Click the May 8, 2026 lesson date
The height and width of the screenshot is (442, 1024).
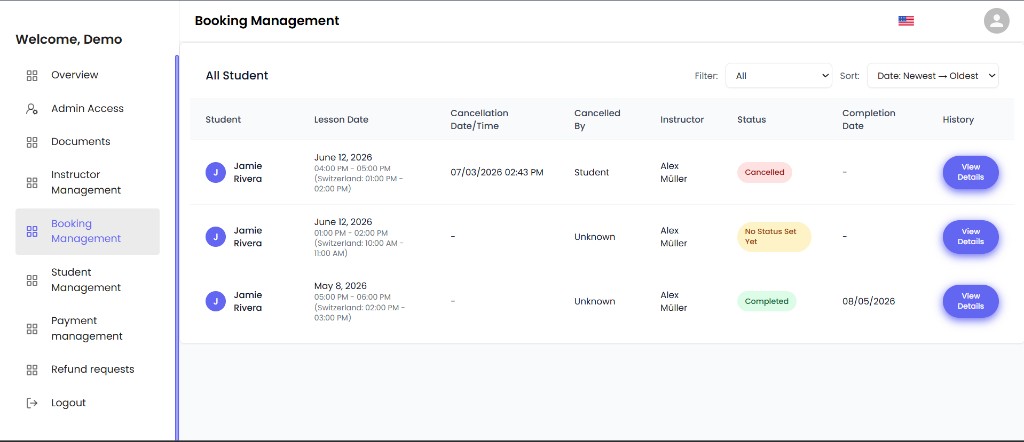point(340,286)
